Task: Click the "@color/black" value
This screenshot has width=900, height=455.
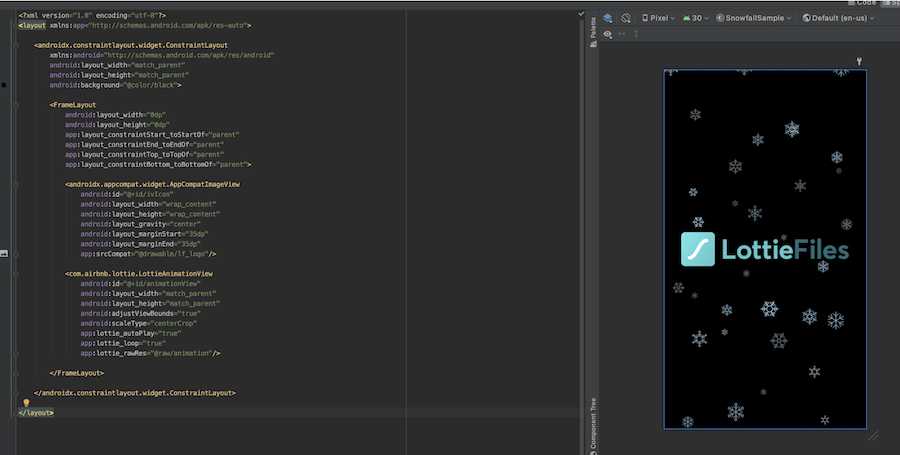Action: click(150, 85)
